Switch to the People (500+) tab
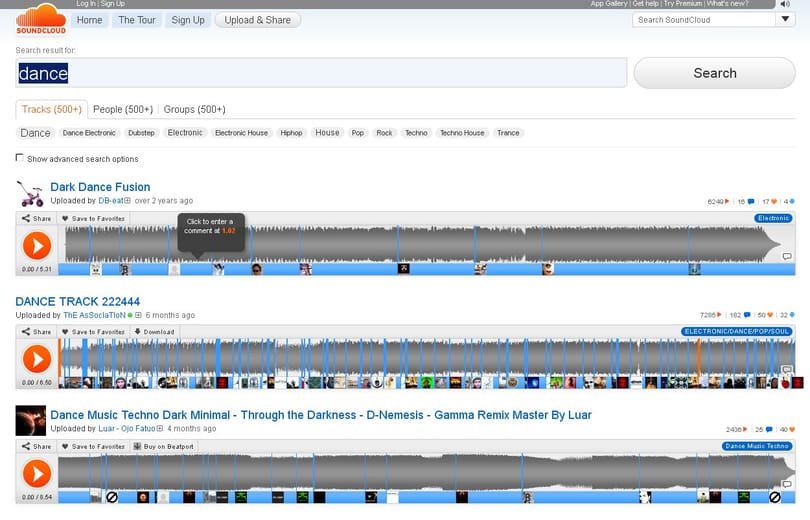Viewport: 810px width, 520px height. click(x=123, y=109)
